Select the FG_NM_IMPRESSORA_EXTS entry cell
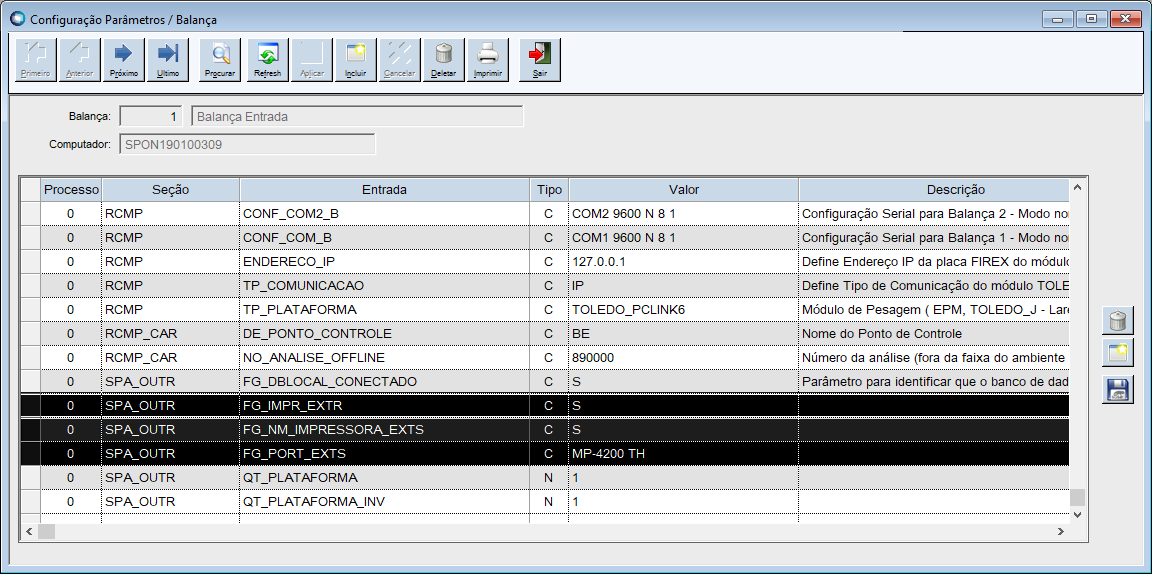 [x=384, y=429]
